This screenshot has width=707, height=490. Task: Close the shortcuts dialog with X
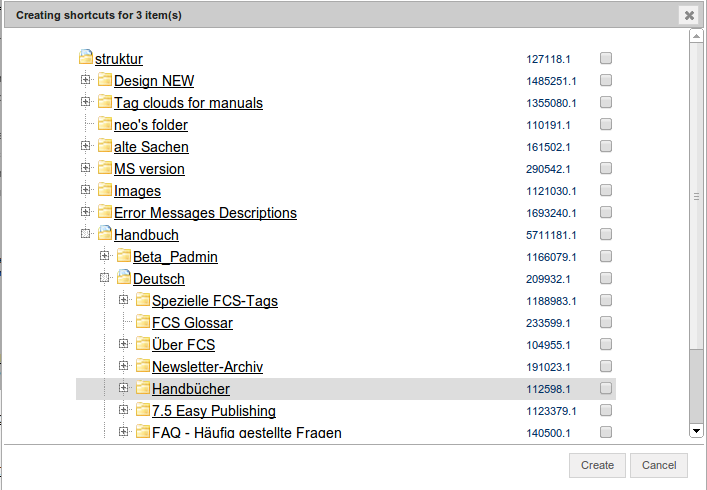click(x=689, y=15)
